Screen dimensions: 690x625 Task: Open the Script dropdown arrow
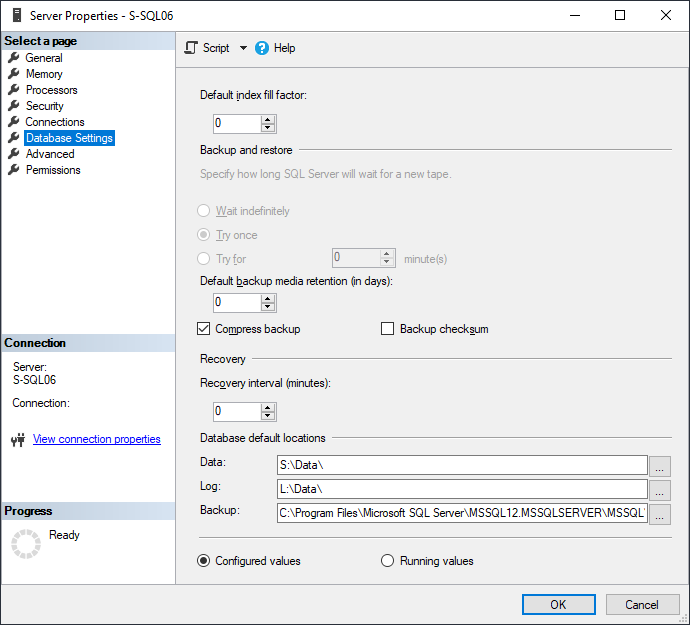click(243, 48)
